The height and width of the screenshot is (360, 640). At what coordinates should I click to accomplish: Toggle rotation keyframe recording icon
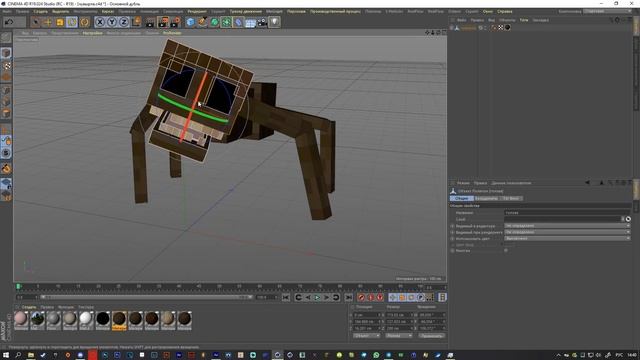tap(411, 297)
